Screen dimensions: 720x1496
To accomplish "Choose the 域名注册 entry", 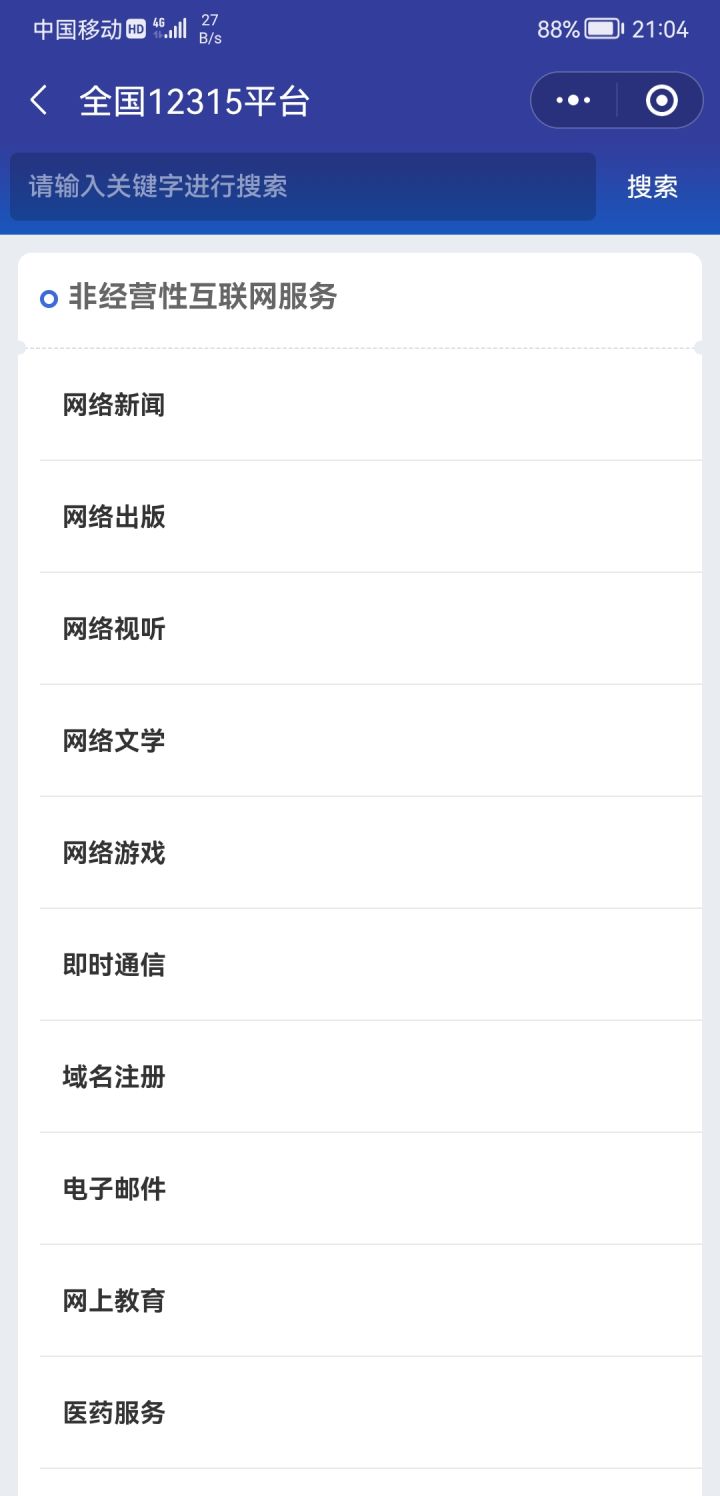I will pyautogui.click(x=114, y=1077).
